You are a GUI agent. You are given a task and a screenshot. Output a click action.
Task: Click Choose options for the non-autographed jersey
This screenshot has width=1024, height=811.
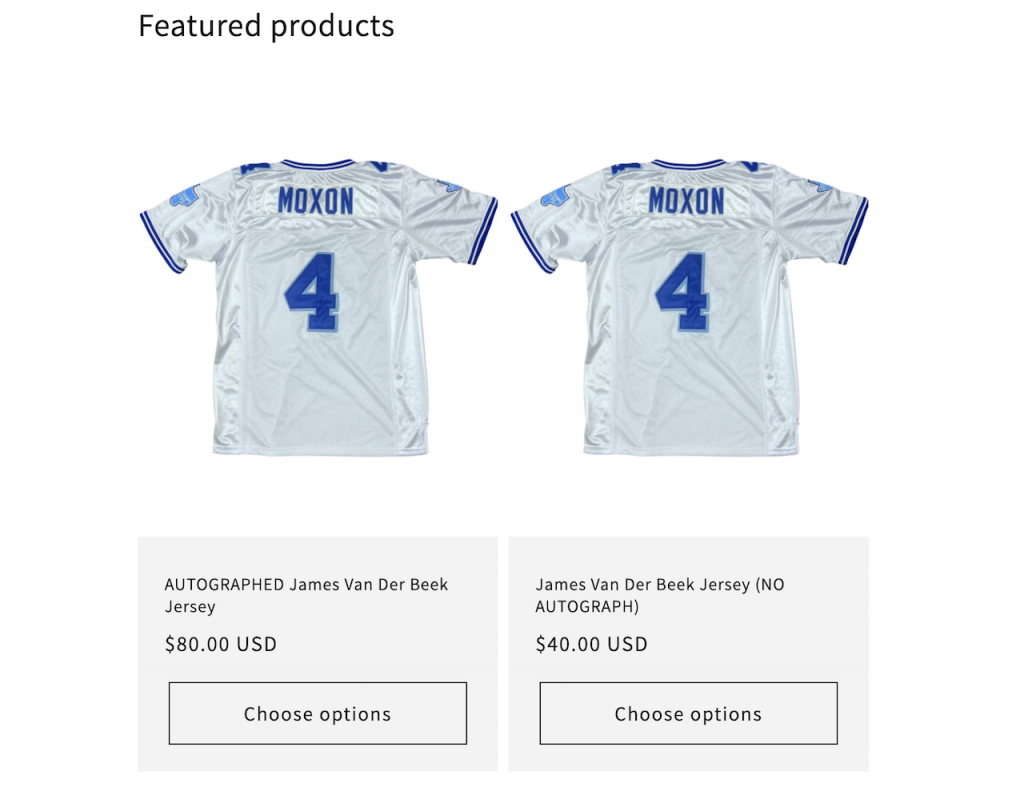pyautogui.click(x=687, y=713)
